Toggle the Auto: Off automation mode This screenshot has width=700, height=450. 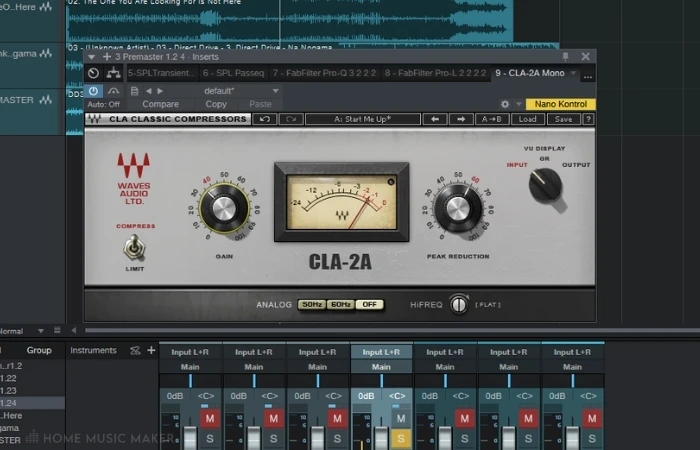[x=104, y=104]
